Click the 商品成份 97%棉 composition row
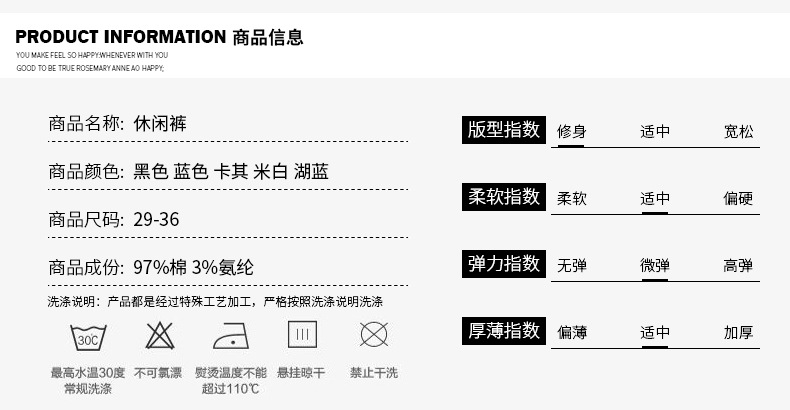Viewport: 790px width, 410px height. click(151, 268)
